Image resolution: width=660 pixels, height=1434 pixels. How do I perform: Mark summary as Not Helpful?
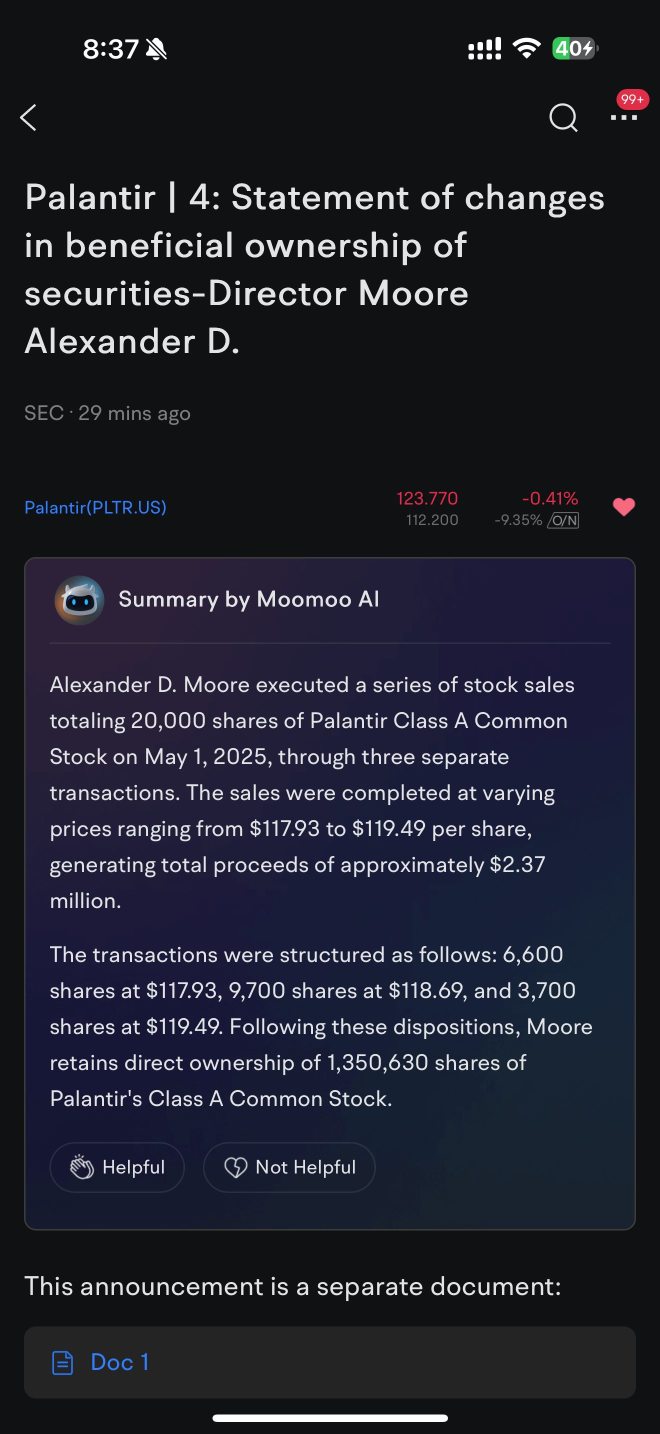(289, 1167)
